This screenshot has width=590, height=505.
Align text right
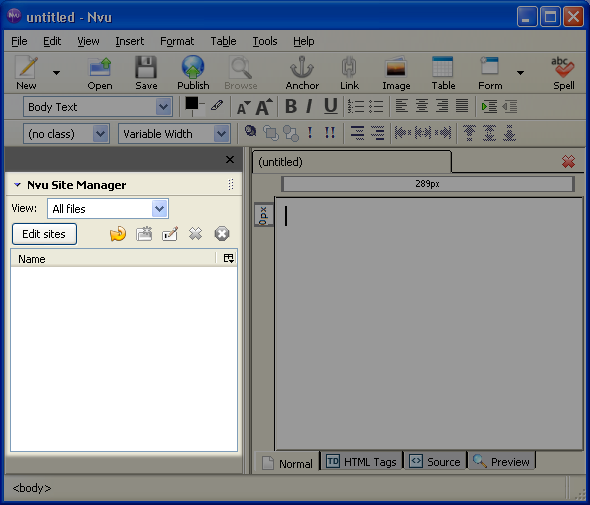[x=442, y=106]
